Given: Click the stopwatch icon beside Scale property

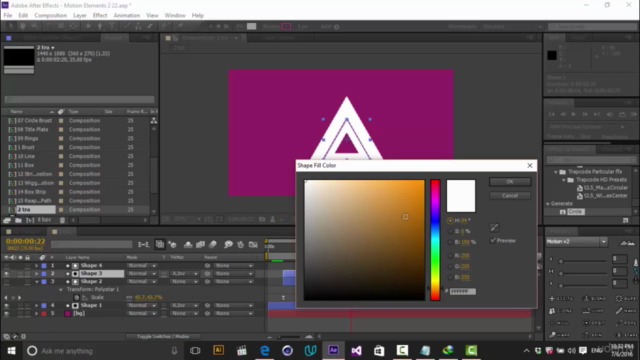Looking at the screenshot, I should tap(76, 298).
